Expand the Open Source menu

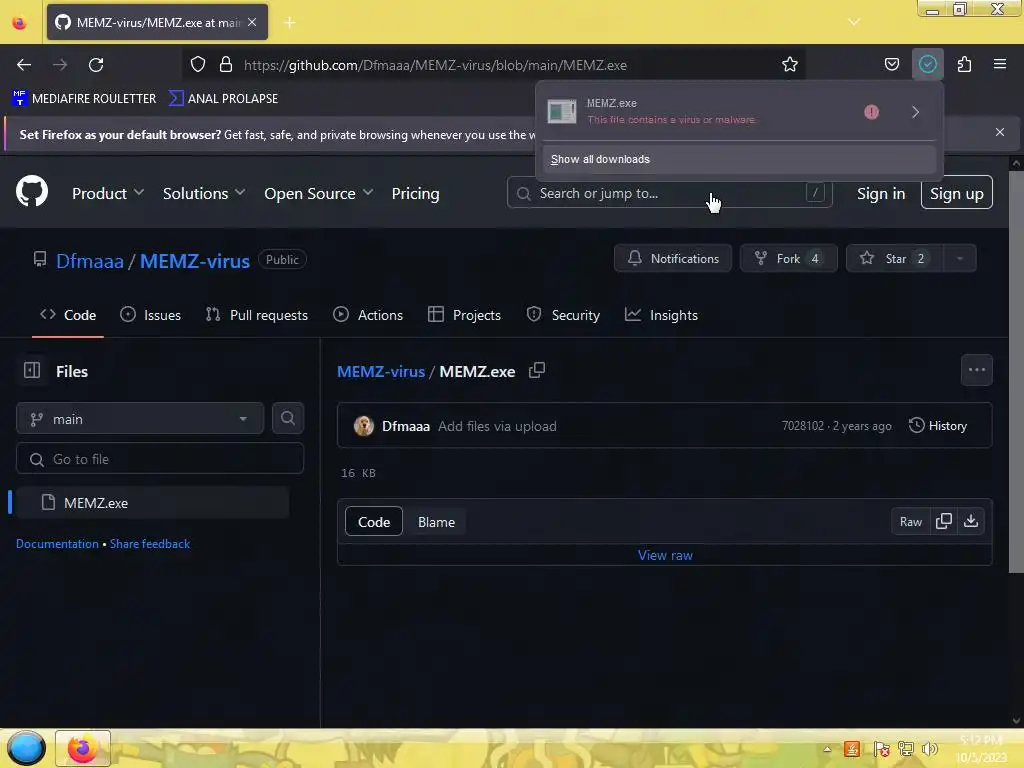pyautogui.click(x=319, y=193)
